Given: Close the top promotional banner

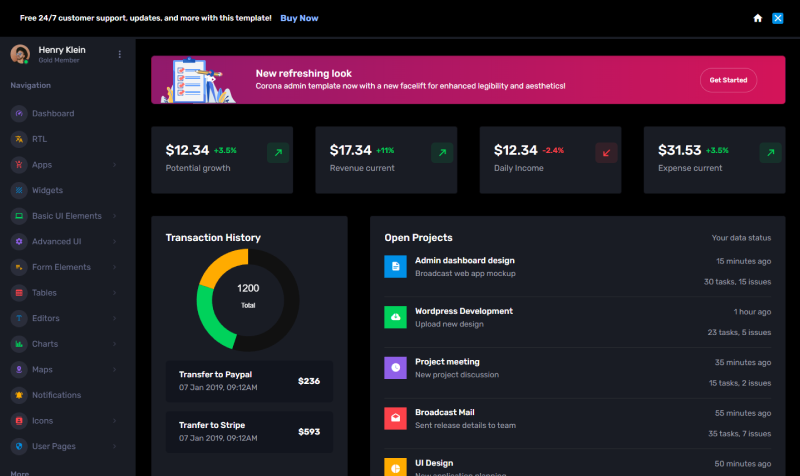Looking at the screenshot, I should pos(777,18).
